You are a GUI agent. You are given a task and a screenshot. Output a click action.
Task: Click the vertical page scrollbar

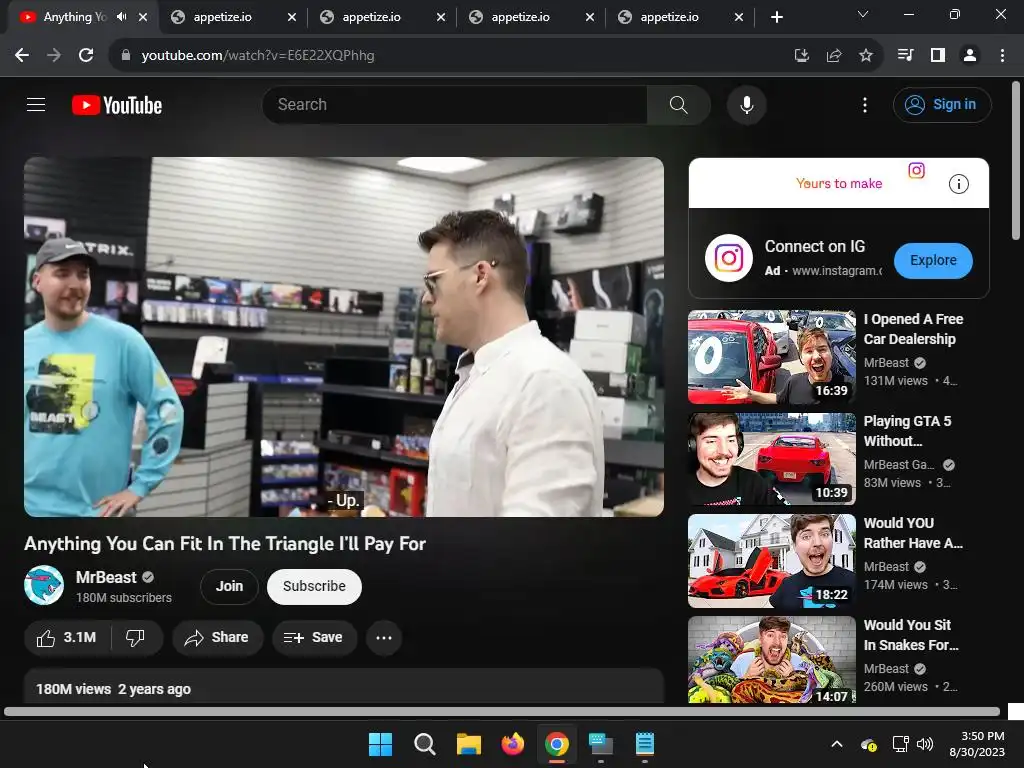[x=1016, y=161]
